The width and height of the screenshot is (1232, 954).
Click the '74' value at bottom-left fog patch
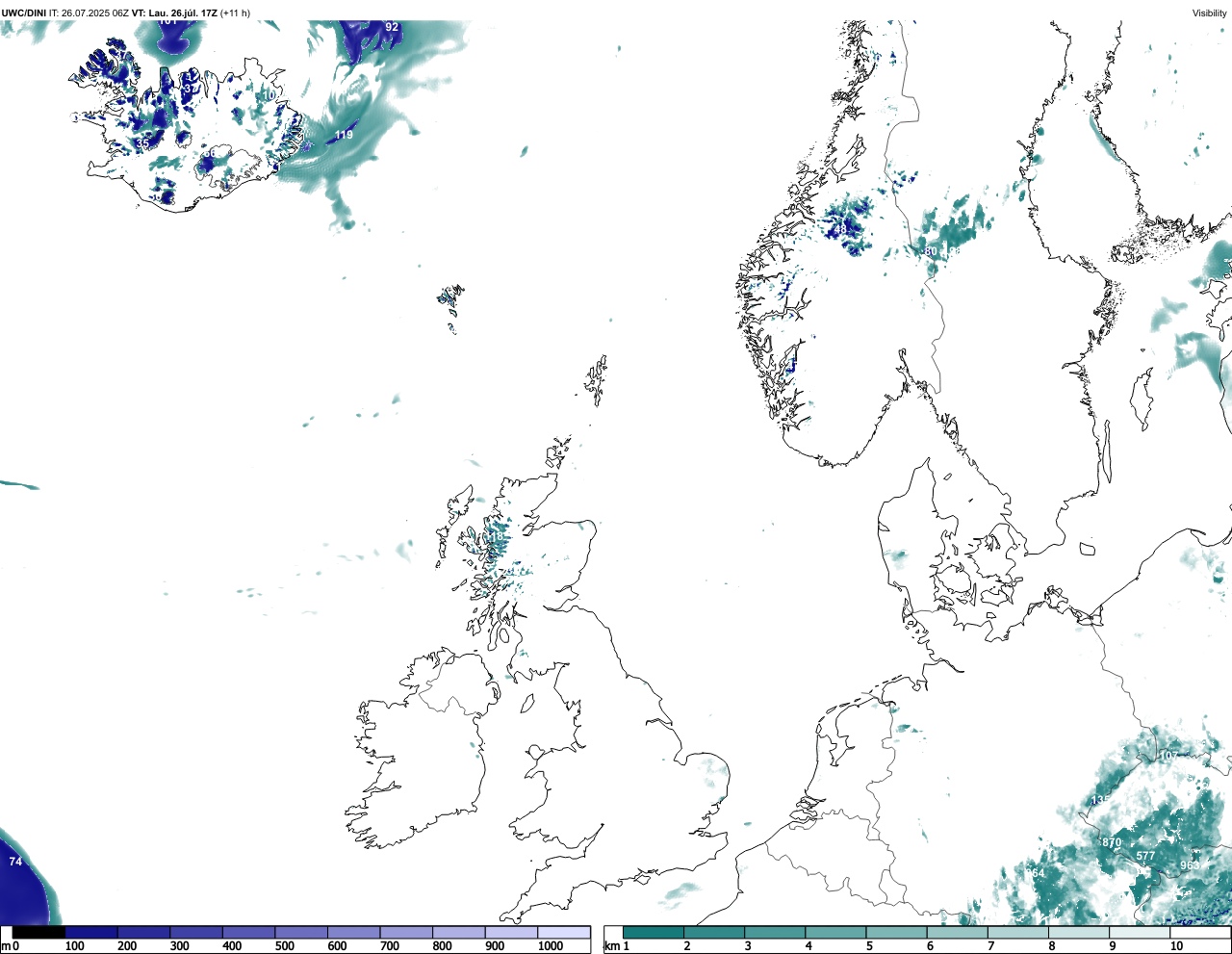point(15,862)
